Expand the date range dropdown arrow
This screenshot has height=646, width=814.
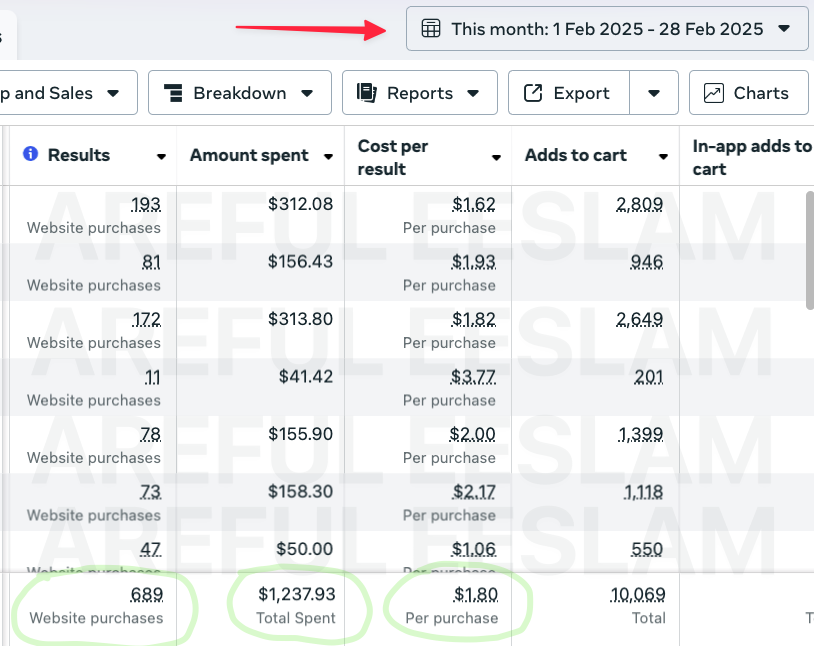pyautogui.click(x=784, y=29)
